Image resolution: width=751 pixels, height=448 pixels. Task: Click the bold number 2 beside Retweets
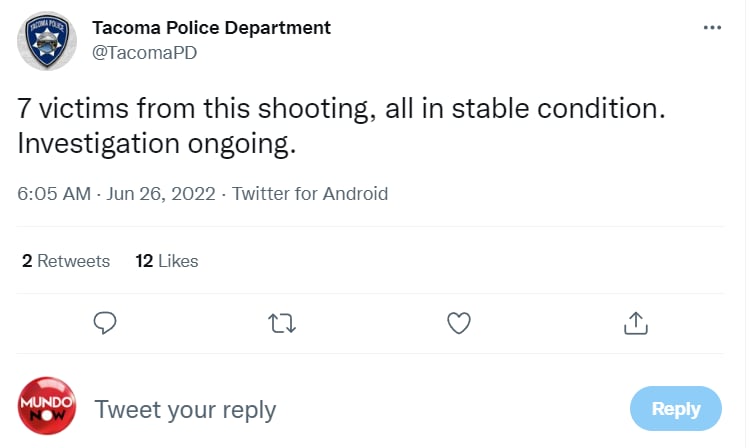(27, 261)
